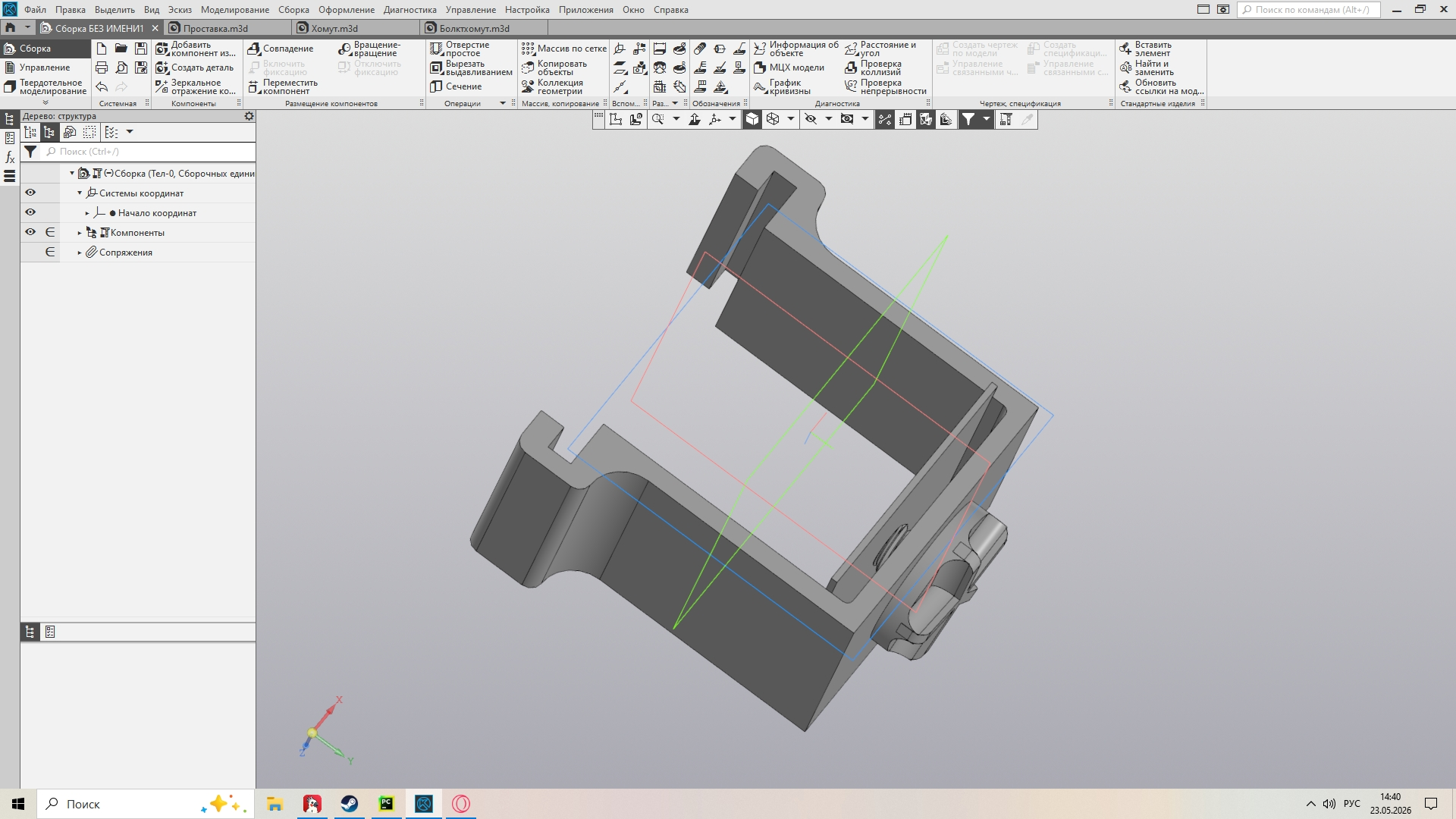Open the Моделирование menu

(x=235, y=10)
